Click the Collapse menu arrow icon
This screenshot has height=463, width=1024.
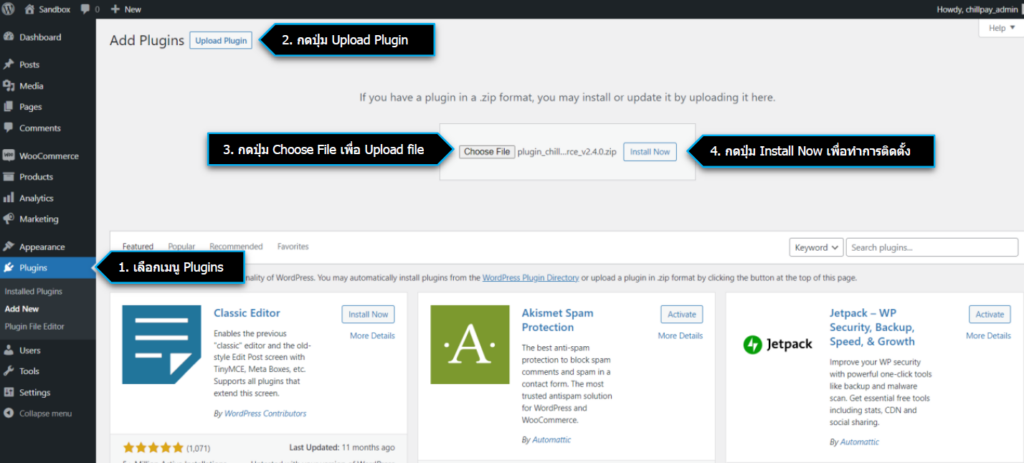coord(8,413)
